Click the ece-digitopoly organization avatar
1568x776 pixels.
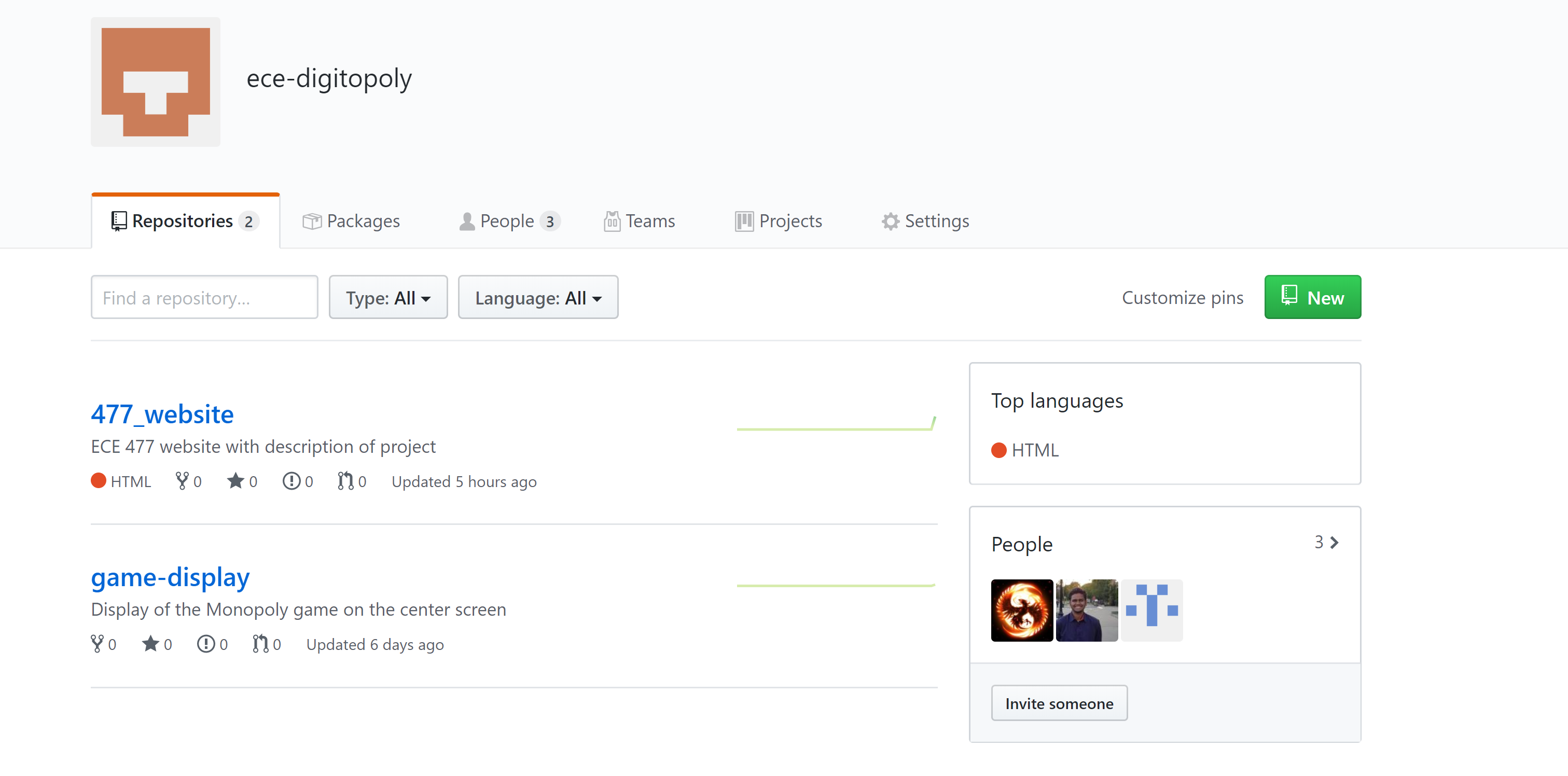coord(156,81)
